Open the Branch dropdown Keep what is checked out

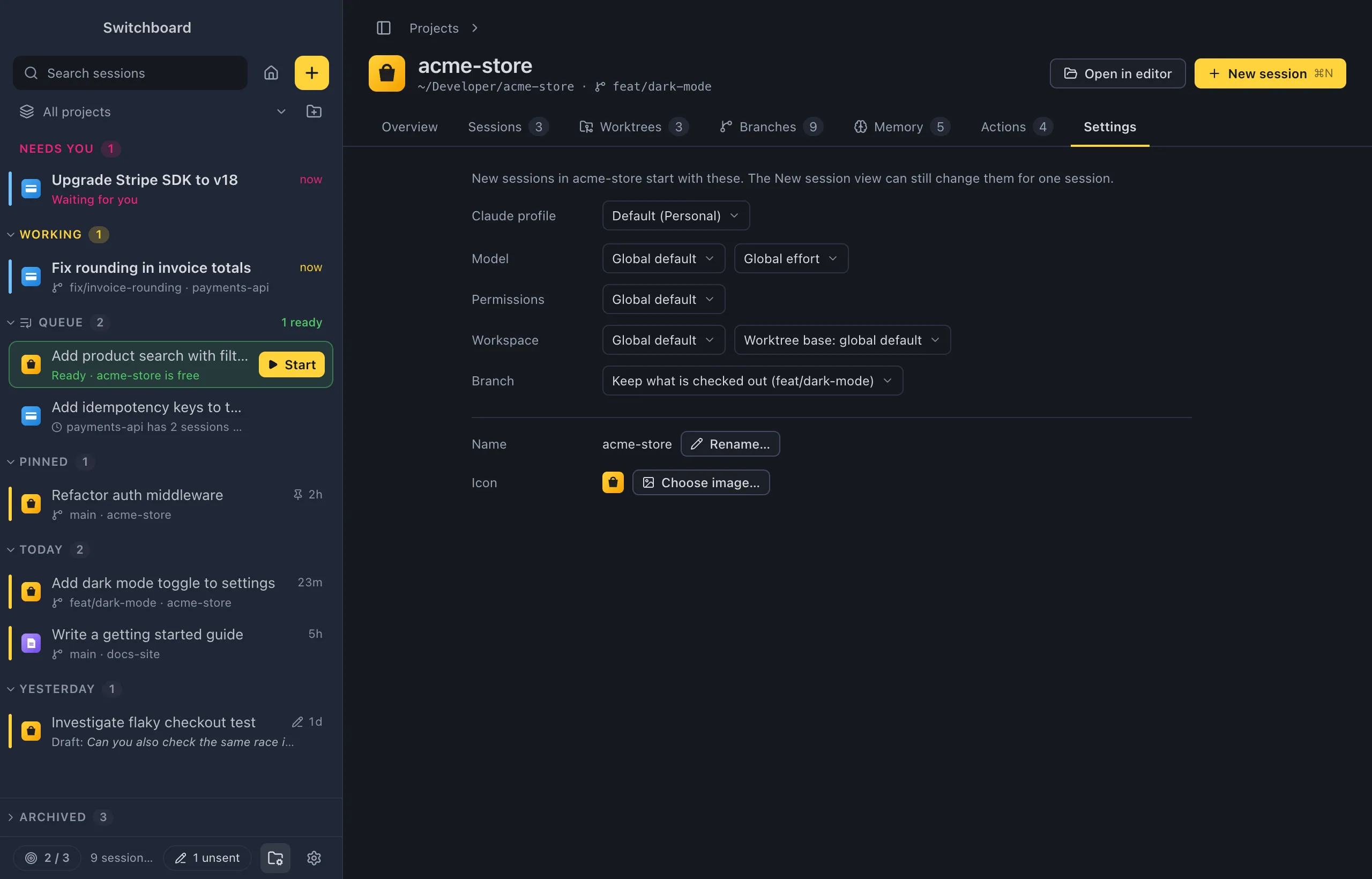[x=752, y=381]
